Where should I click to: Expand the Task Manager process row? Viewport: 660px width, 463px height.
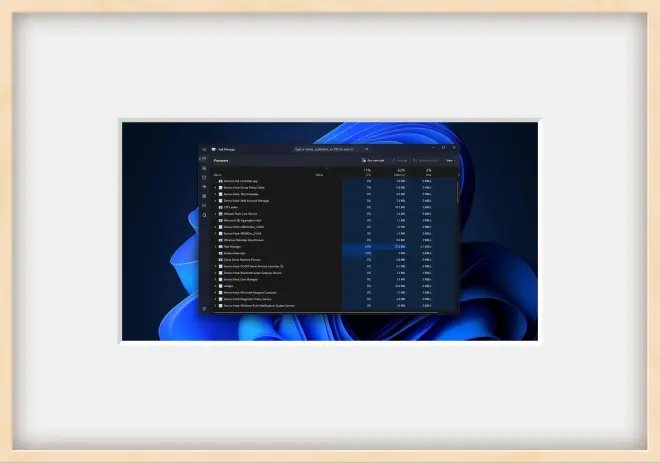coord(214,246)
